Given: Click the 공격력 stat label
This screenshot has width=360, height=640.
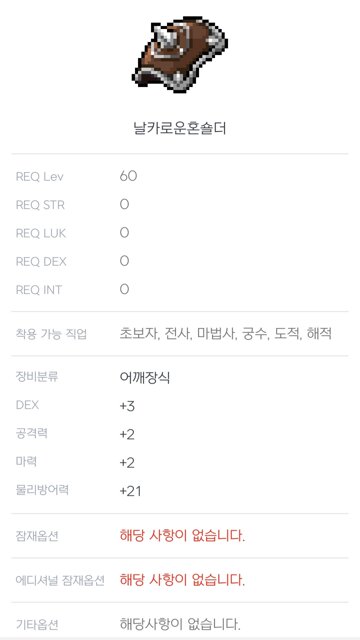Looking at the screenshot, I should point(31,433).
